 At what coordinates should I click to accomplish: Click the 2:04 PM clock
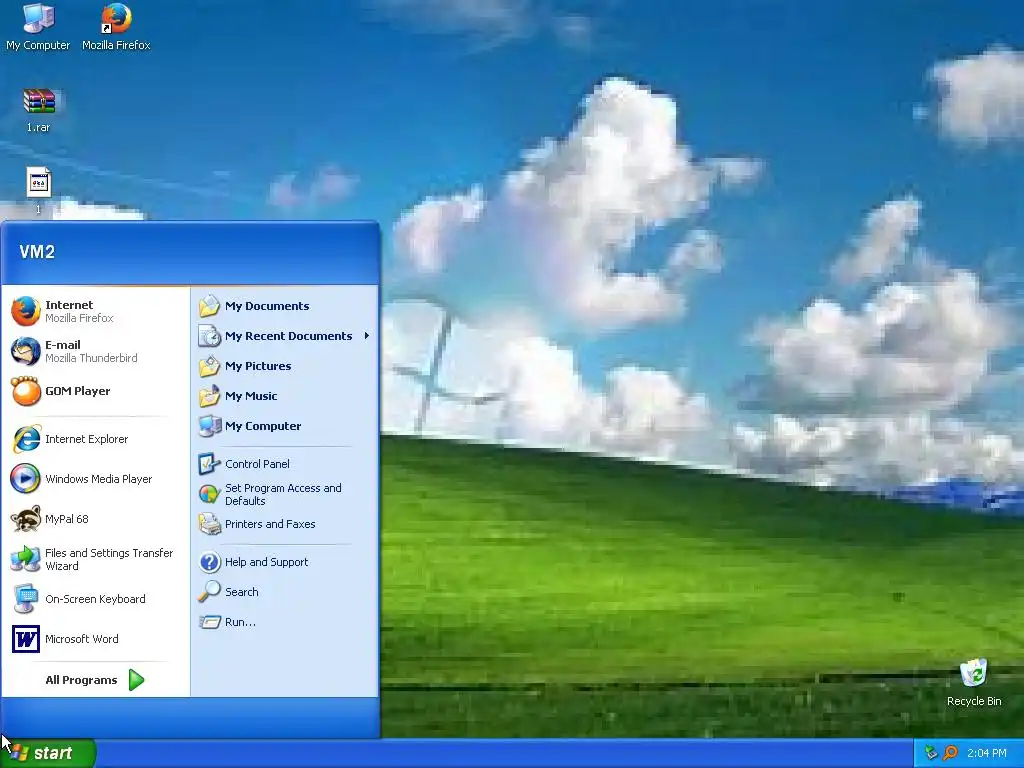tap(987, 753)
